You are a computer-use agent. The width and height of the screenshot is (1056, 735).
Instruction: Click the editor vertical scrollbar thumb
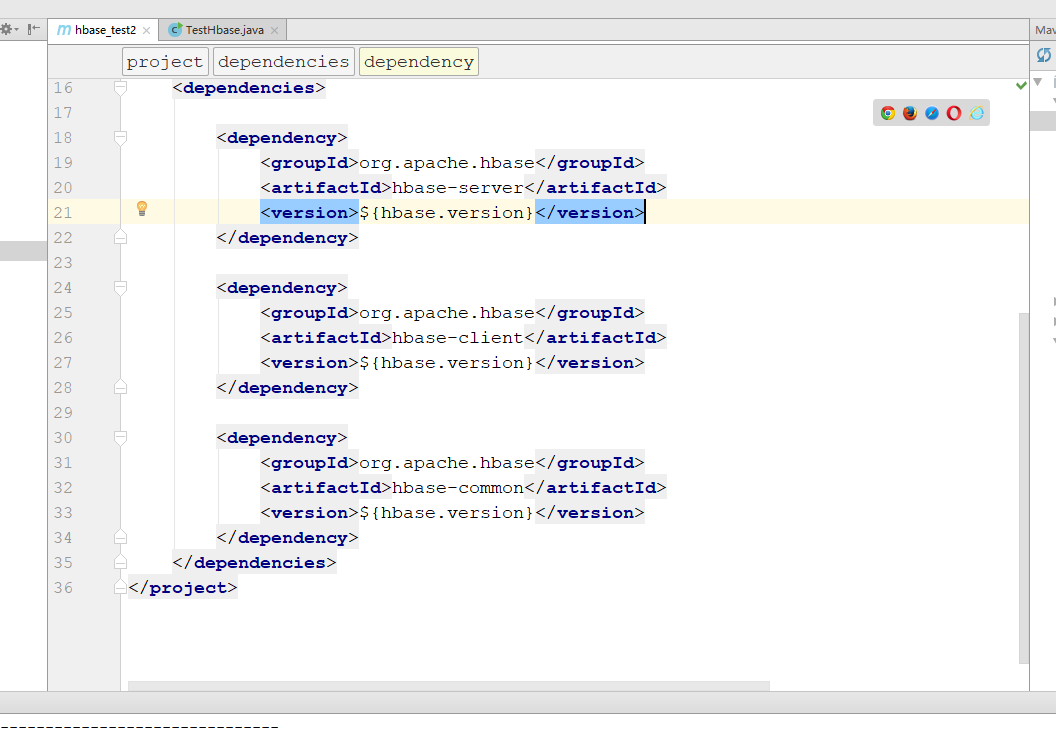1024,488
